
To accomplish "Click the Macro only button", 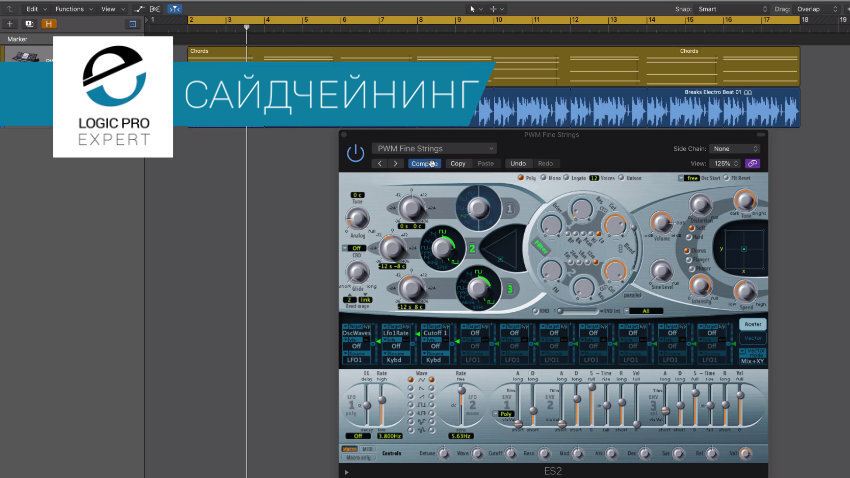I will [x=358, y=457].
